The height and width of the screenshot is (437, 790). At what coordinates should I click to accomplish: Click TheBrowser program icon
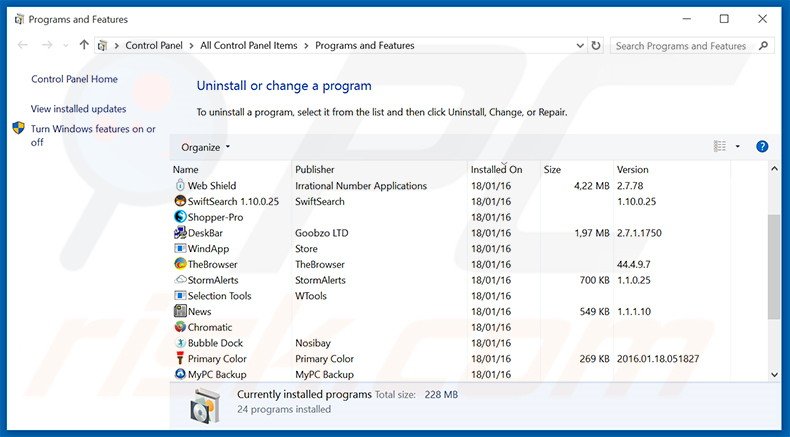tap(180, 264)
